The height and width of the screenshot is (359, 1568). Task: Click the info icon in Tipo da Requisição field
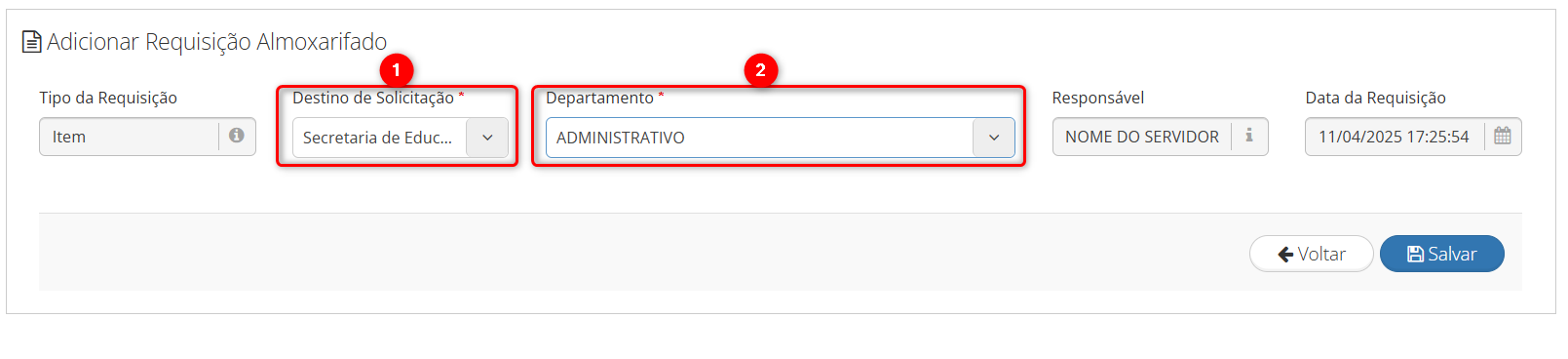(237, 136)
